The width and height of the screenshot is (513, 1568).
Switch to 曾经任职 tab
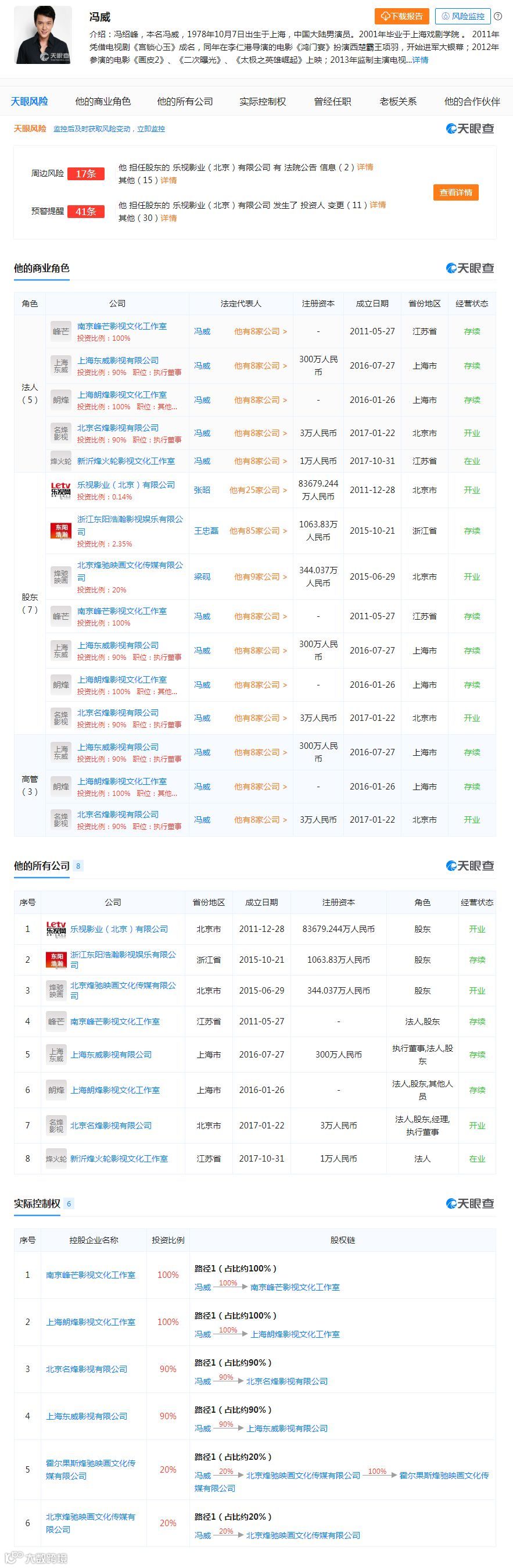coord(332,102)
